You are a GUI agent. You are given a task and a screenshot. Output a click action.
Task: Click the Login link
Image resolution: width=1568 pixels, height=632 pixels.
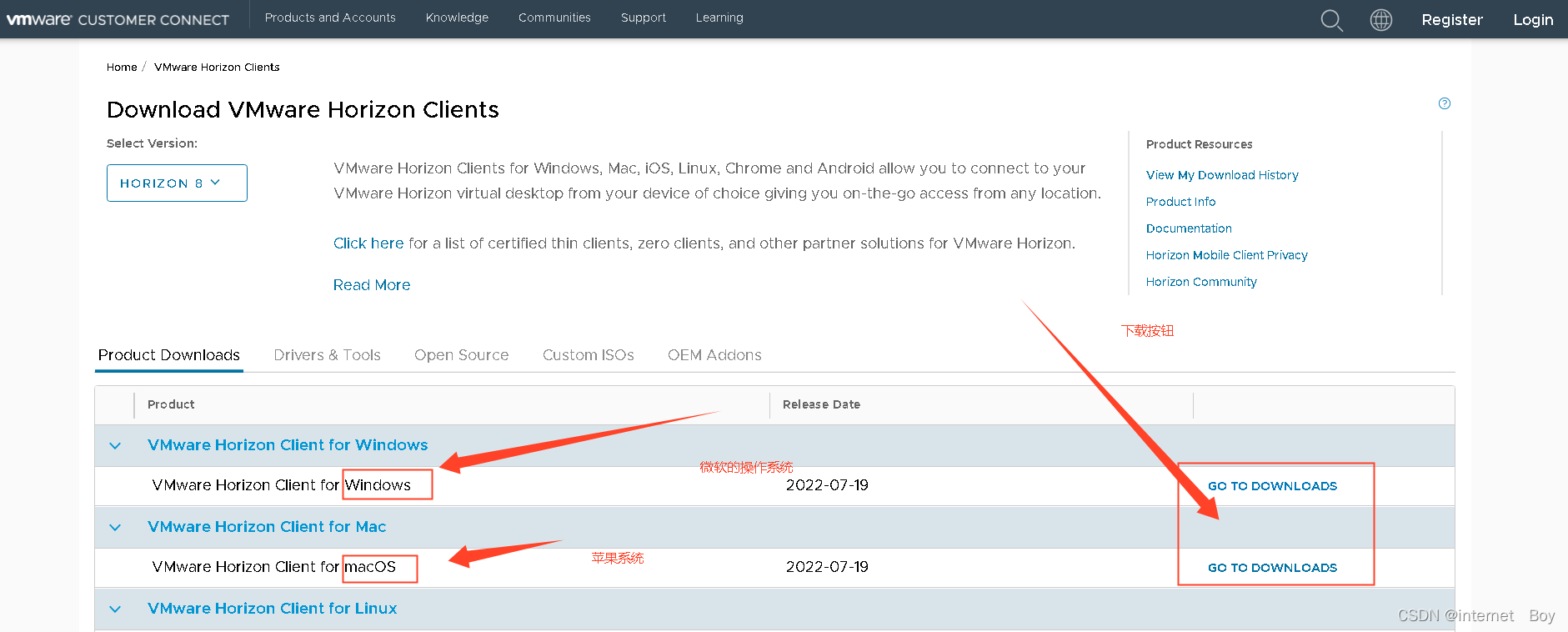[1533, 20]
